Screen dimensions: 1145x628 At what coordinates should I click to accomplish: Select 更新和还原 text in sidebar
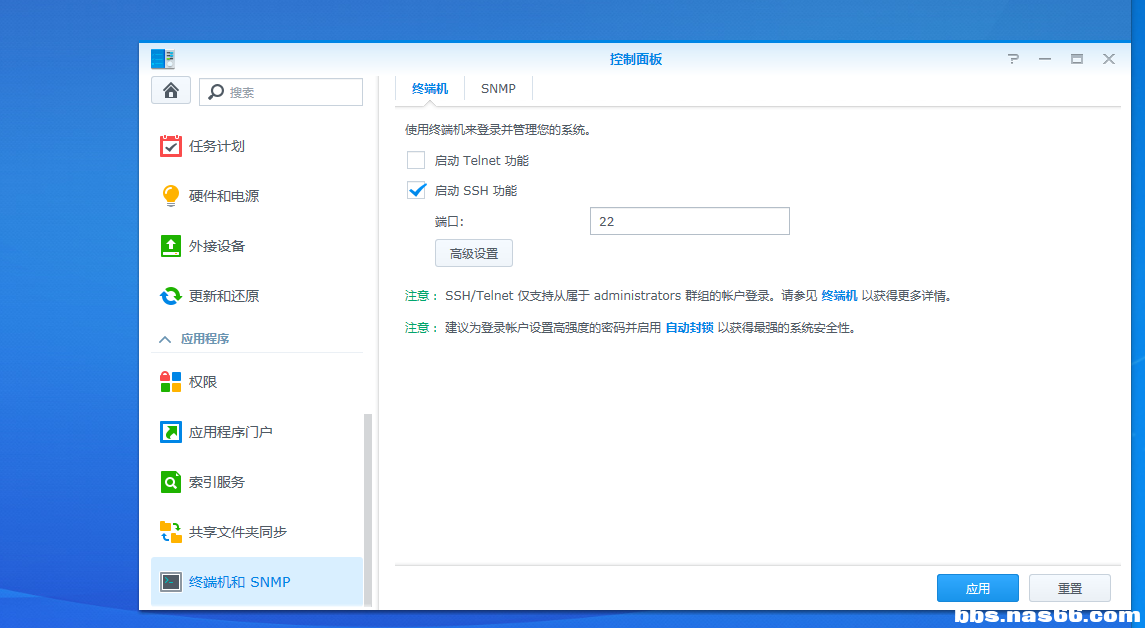click(x=224, y=296)
